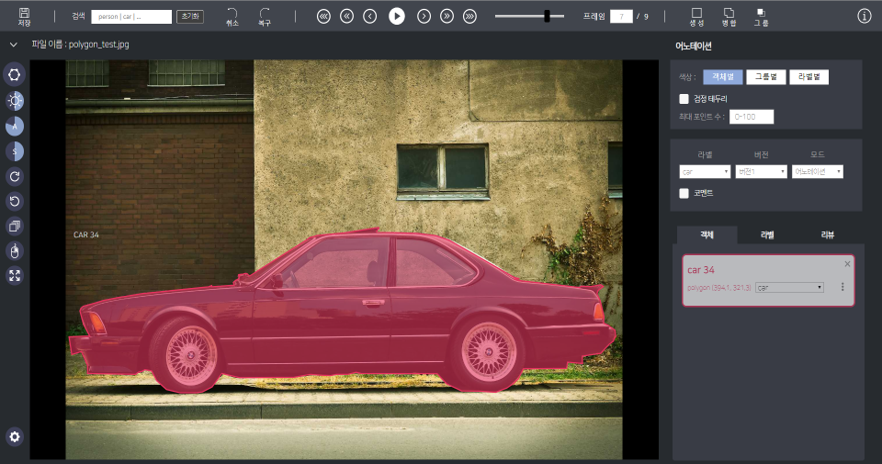Open the info icon at top right
This screenshot has height=464, width=882.
click(864, 16)
